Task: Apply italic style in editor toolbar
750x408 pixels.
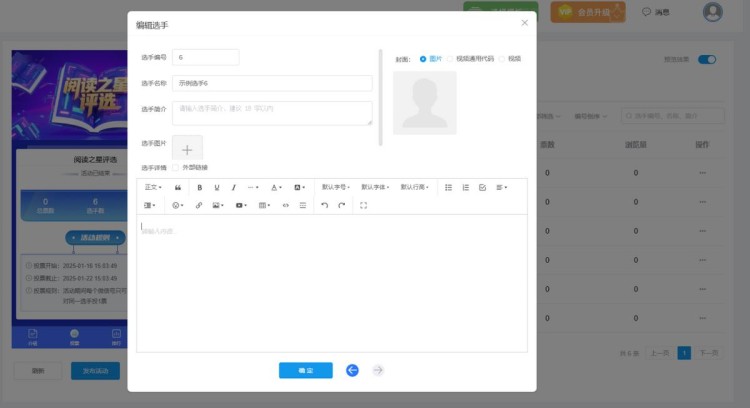Action: pyautogui.click(x=234, y=187)
